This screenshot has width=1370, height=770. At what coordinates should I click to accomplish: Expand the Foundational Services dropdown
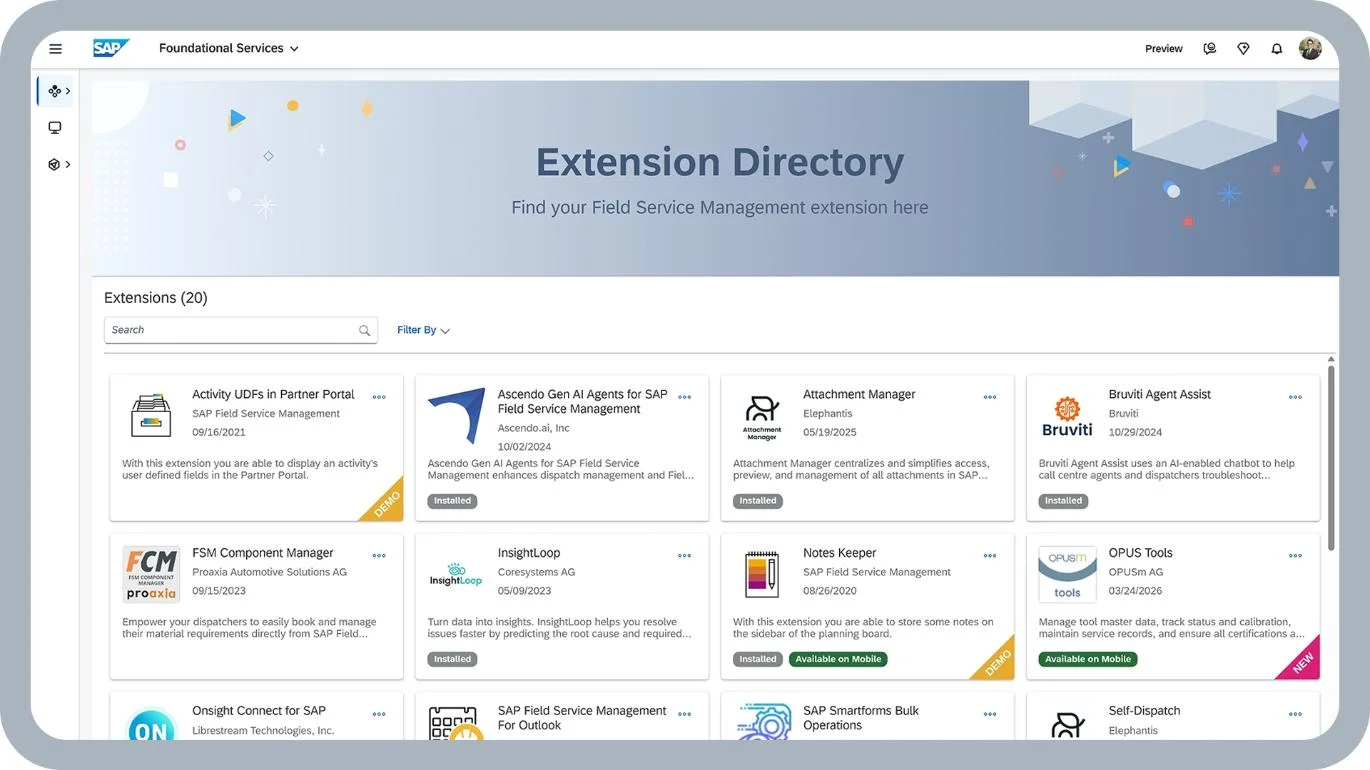(229, 48)
